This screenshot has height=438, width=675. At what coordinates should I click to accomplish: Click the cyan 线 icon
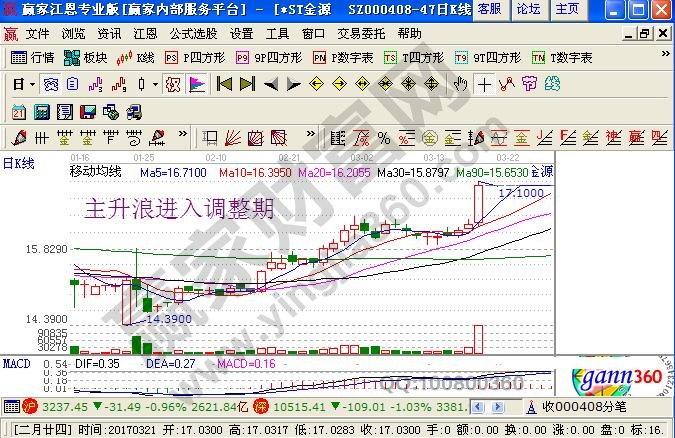tap(552, 84)
